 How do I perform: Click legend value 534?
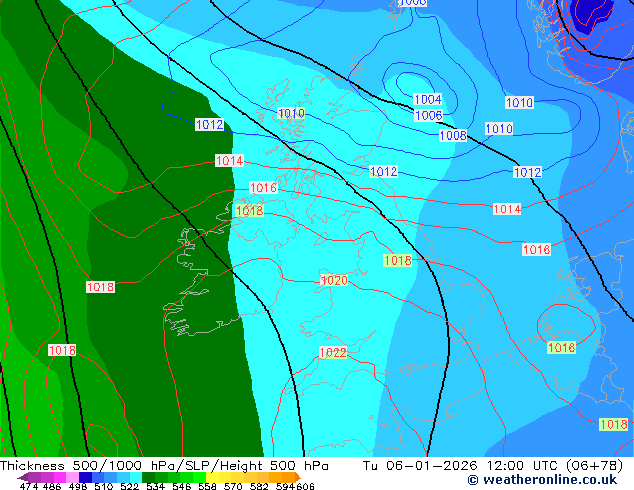coord(155,486)
